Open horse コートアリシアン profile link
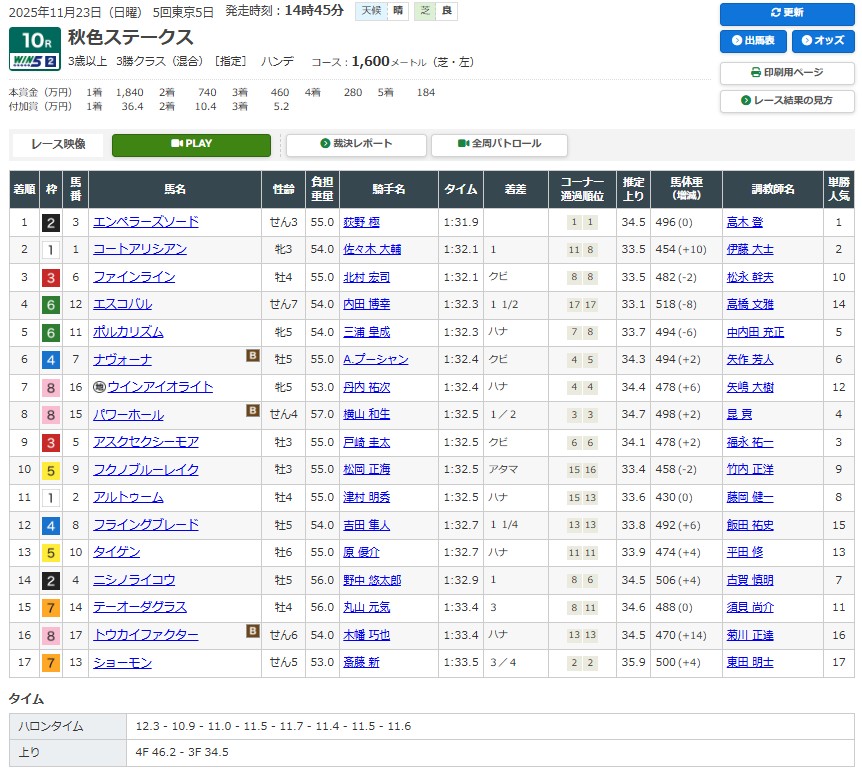The height and width of the screenshot is (772, 862). 140,249
